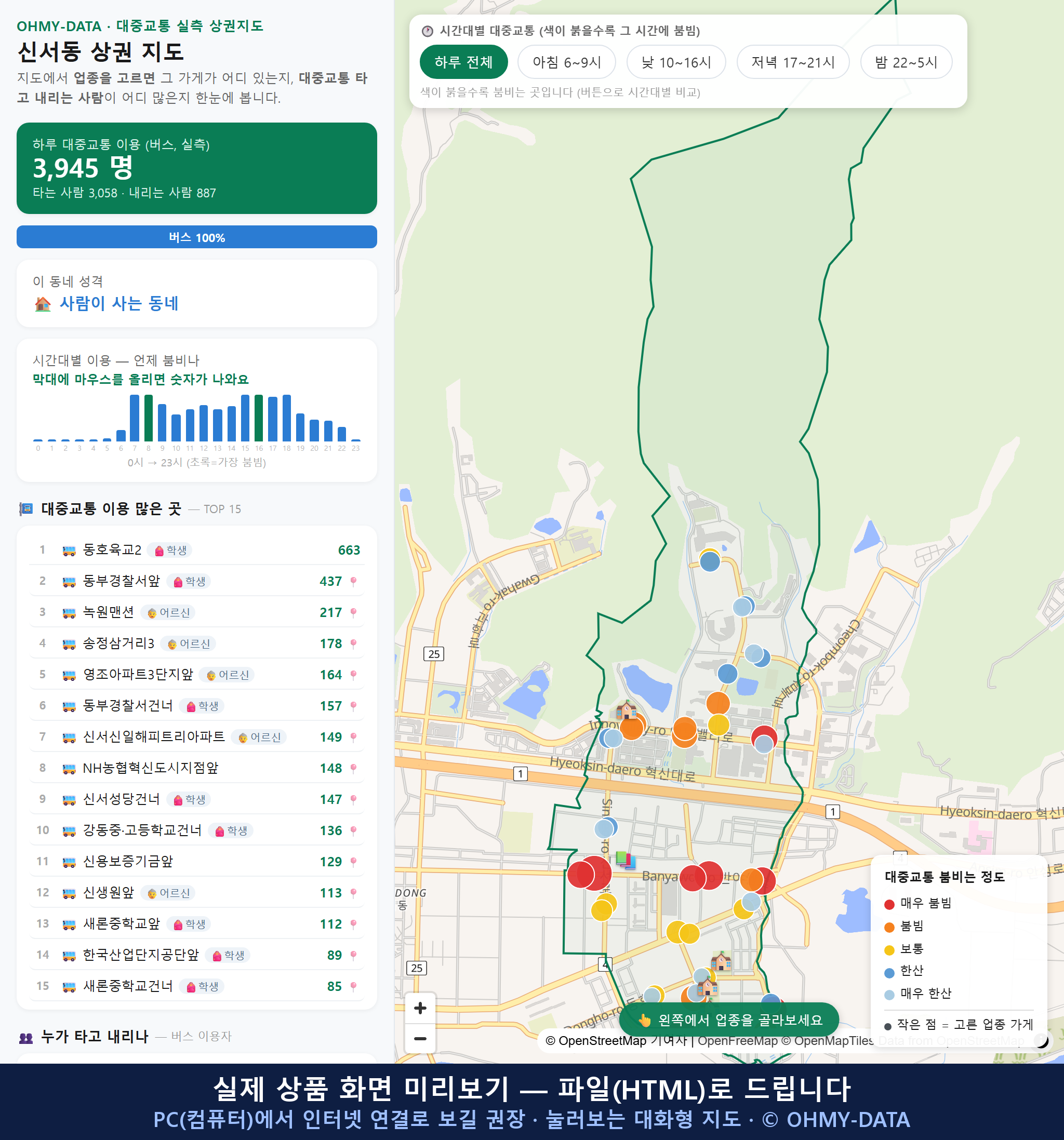1064x1140 pixels.
Task: Click the 사람이 사는 동네 label
Action: point(119,303)
